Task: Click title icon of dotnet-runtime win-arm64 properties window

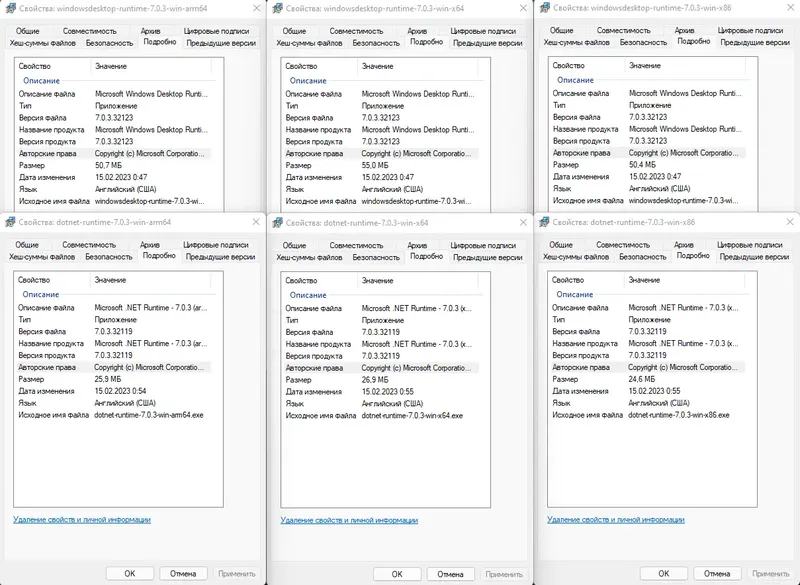Action: point(10,222)
